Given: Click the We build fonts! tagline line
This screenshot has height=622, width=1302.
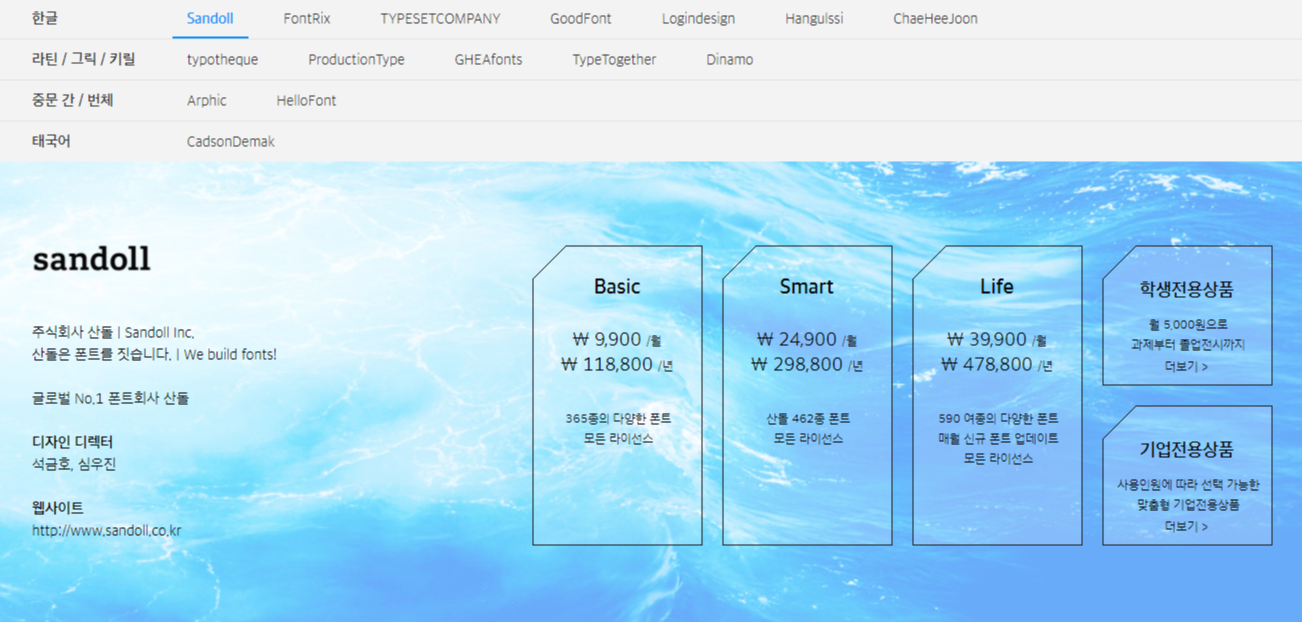Looking at the screenshot, I should (154, 355).
